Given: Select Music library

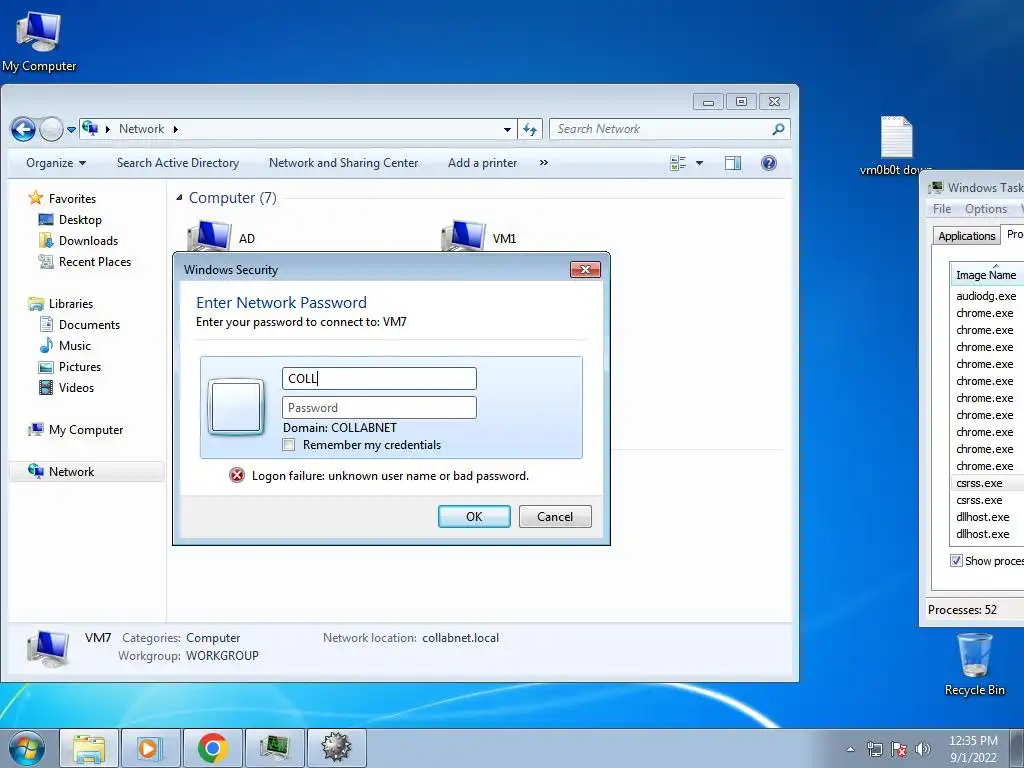Looking at the screenshot, I should [65, 345].
